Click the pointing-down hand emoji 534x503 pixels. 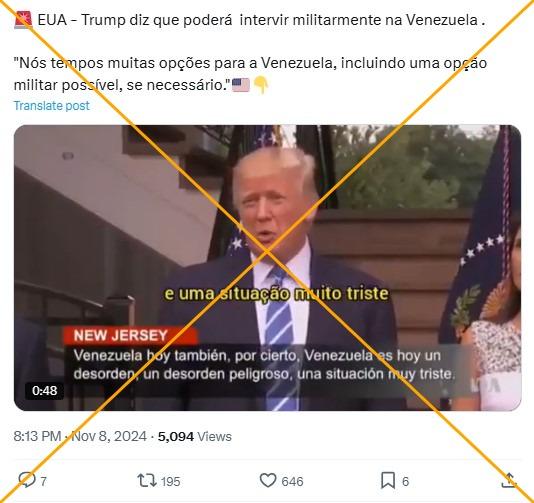[x=261, y=85]
